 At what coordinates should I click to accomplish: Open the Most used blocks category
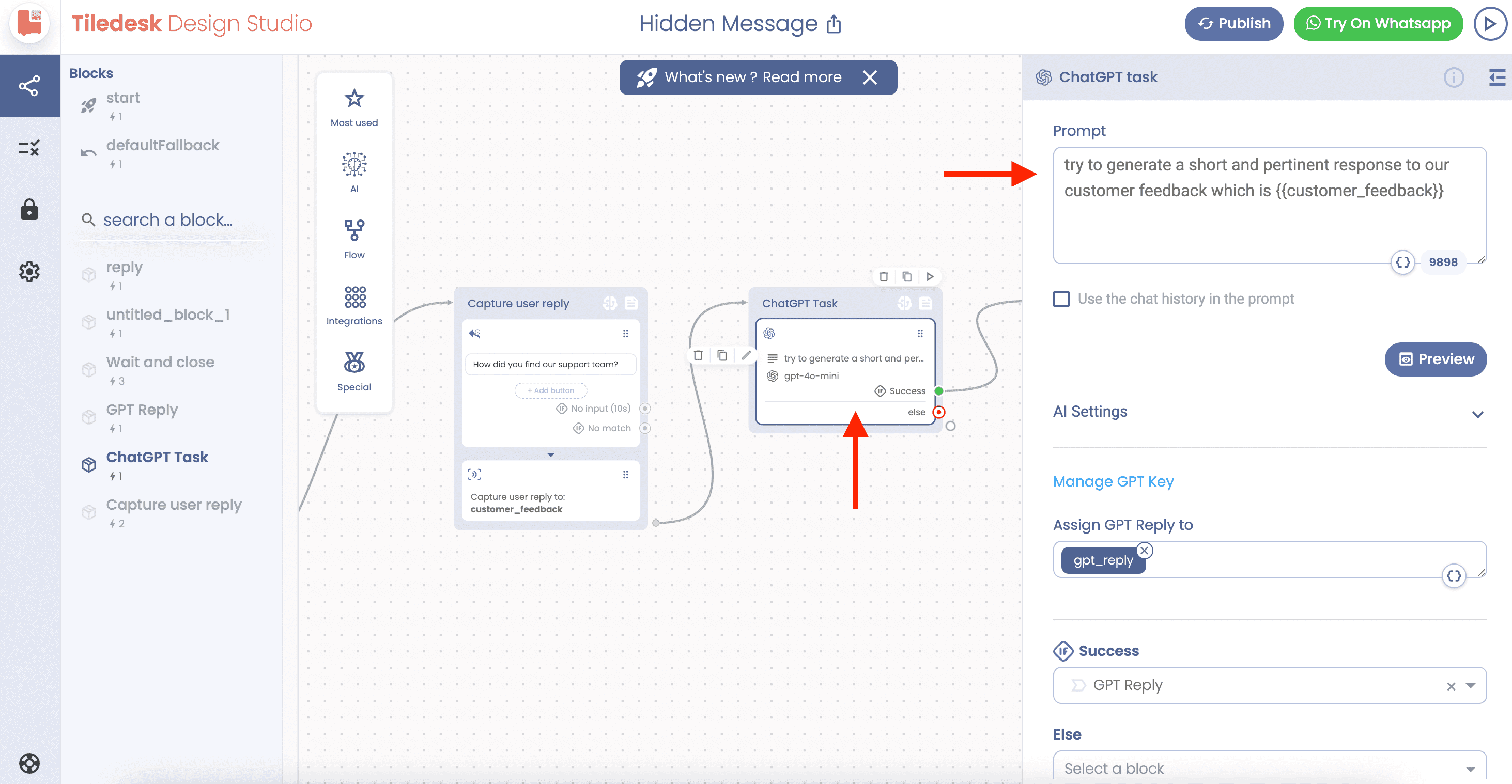click(354, 107)
